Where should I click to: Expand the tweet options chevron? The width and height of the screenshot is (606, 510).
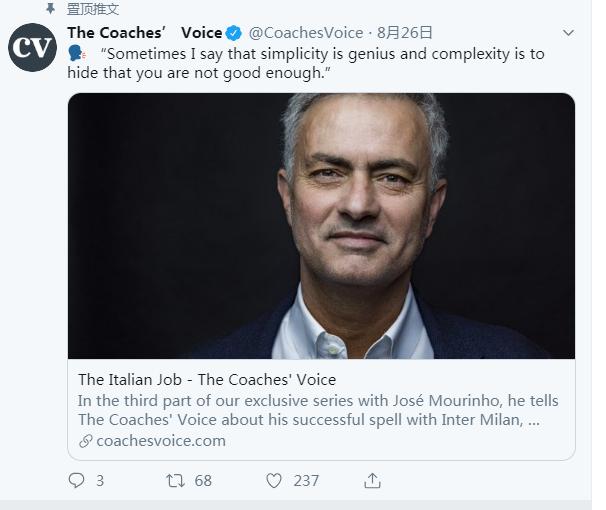[x=568, y=33]
